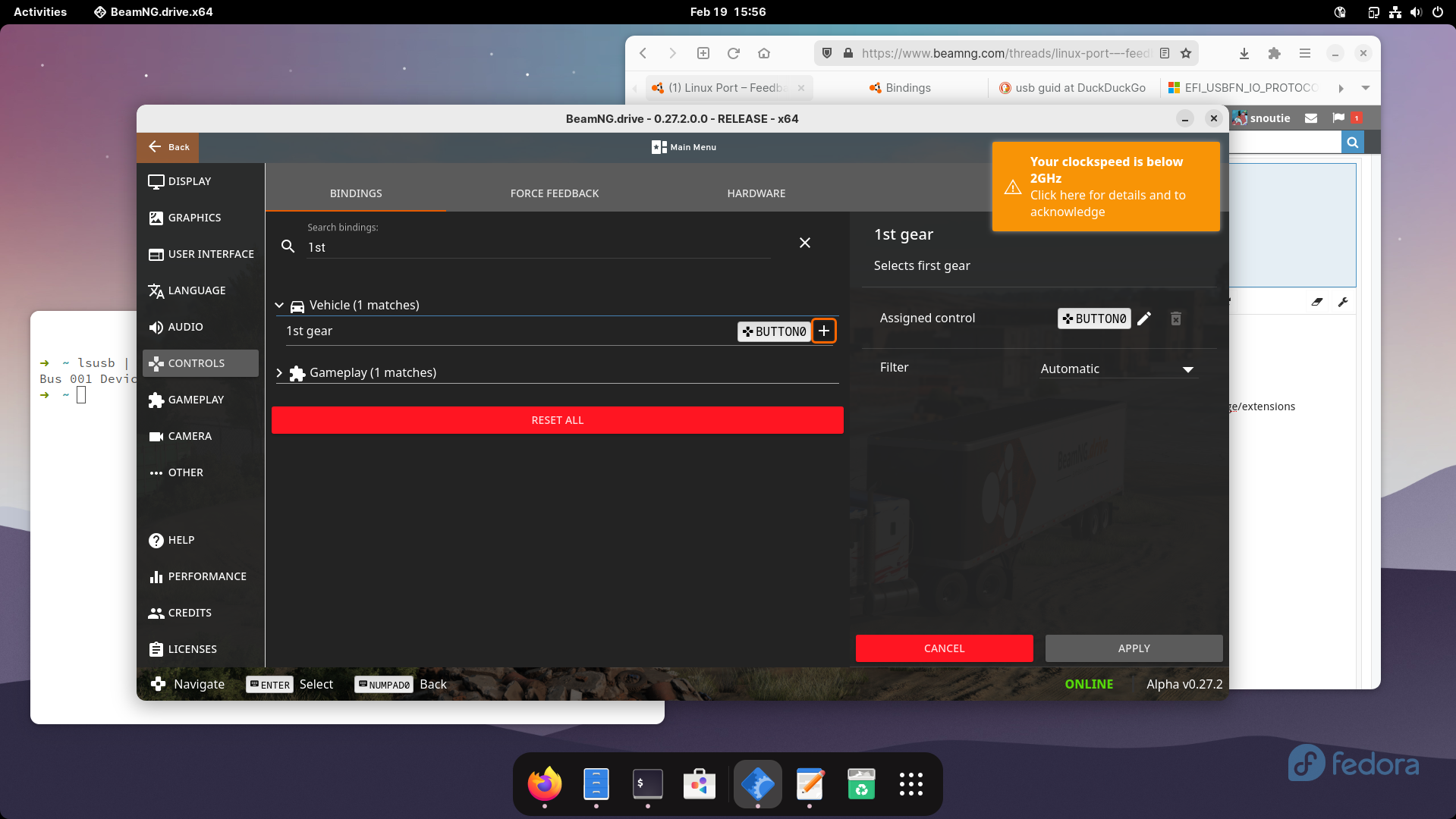Open the Language settings section

(x=201, y=290)
